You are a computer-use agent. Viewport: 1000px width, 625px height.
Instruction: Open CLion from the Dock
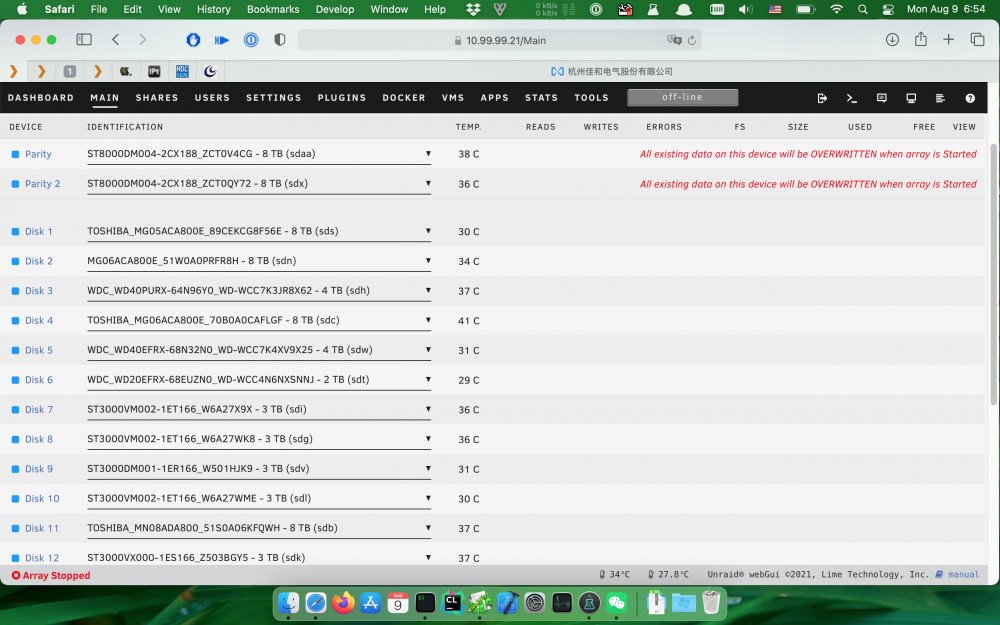tap(452, 602)
